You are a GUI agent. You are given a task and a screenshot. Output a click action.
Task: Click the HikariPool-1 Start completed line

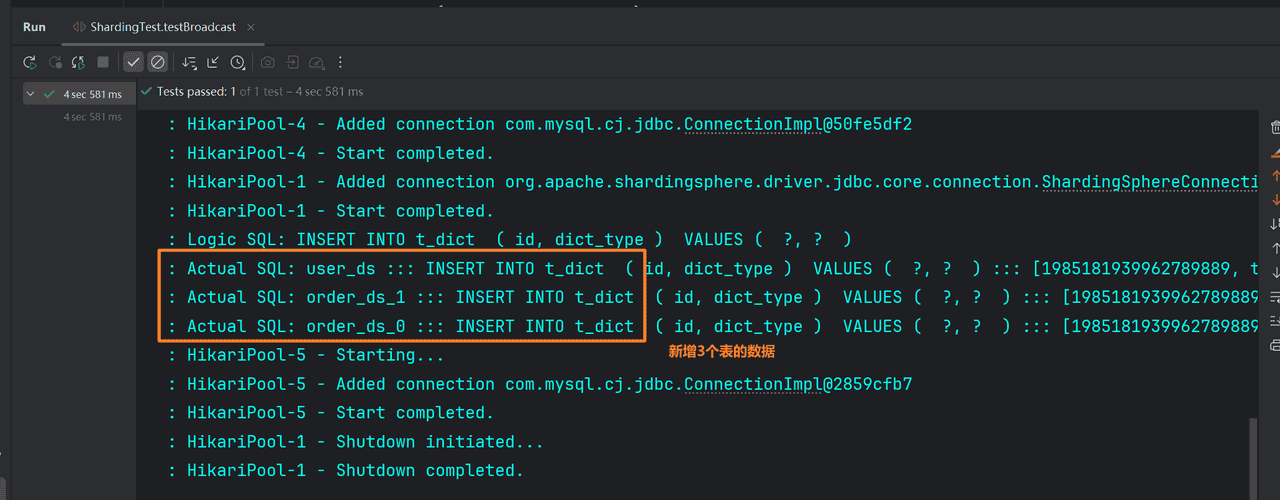pos(331,212)
